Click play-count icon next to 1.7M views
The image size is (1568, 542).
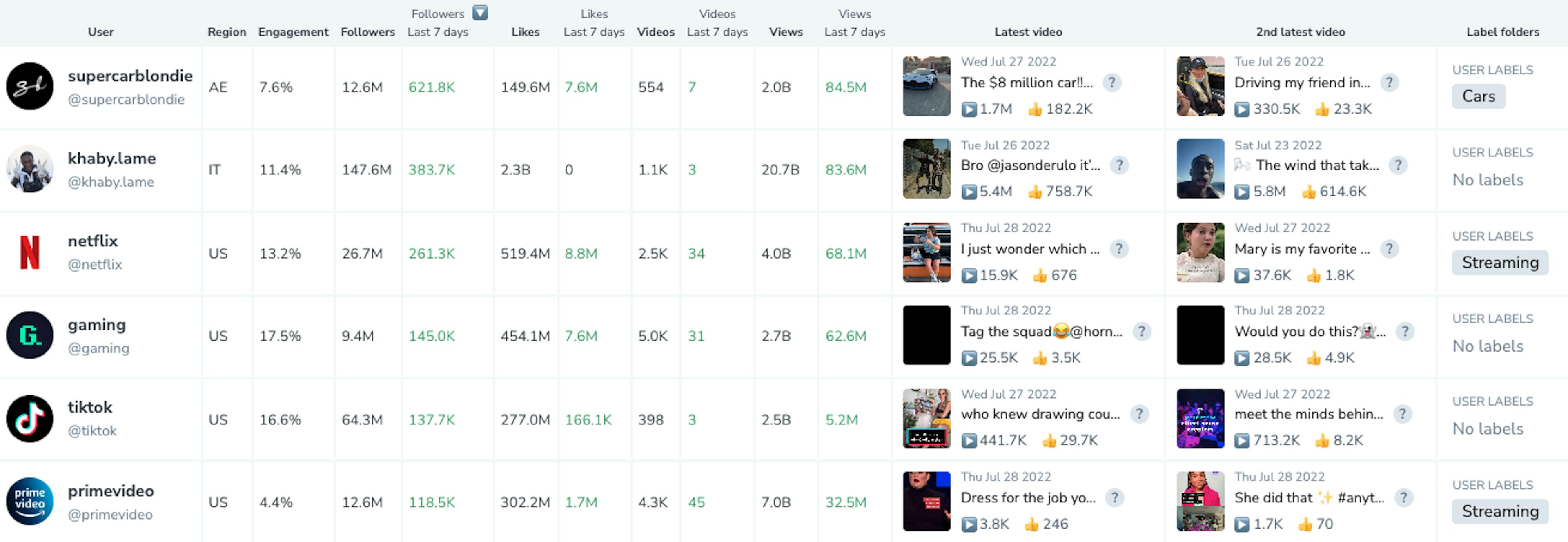click(x=969, y=109)
